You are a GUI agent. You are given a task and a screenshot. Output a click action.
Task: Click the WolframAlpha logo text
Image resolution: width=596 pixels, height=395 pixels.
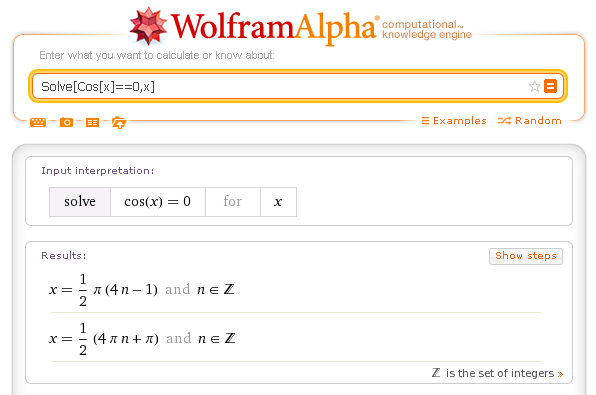click(x=274, y=27)
